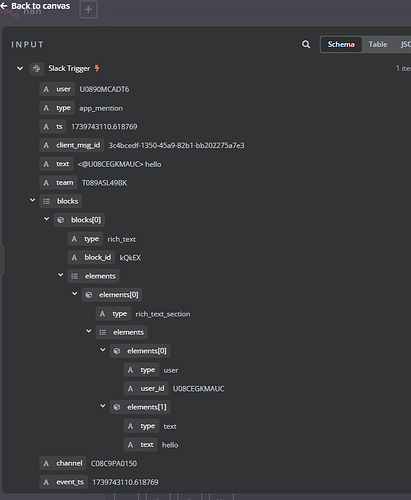Select the client_msg_id field pill

pos(72,145)
